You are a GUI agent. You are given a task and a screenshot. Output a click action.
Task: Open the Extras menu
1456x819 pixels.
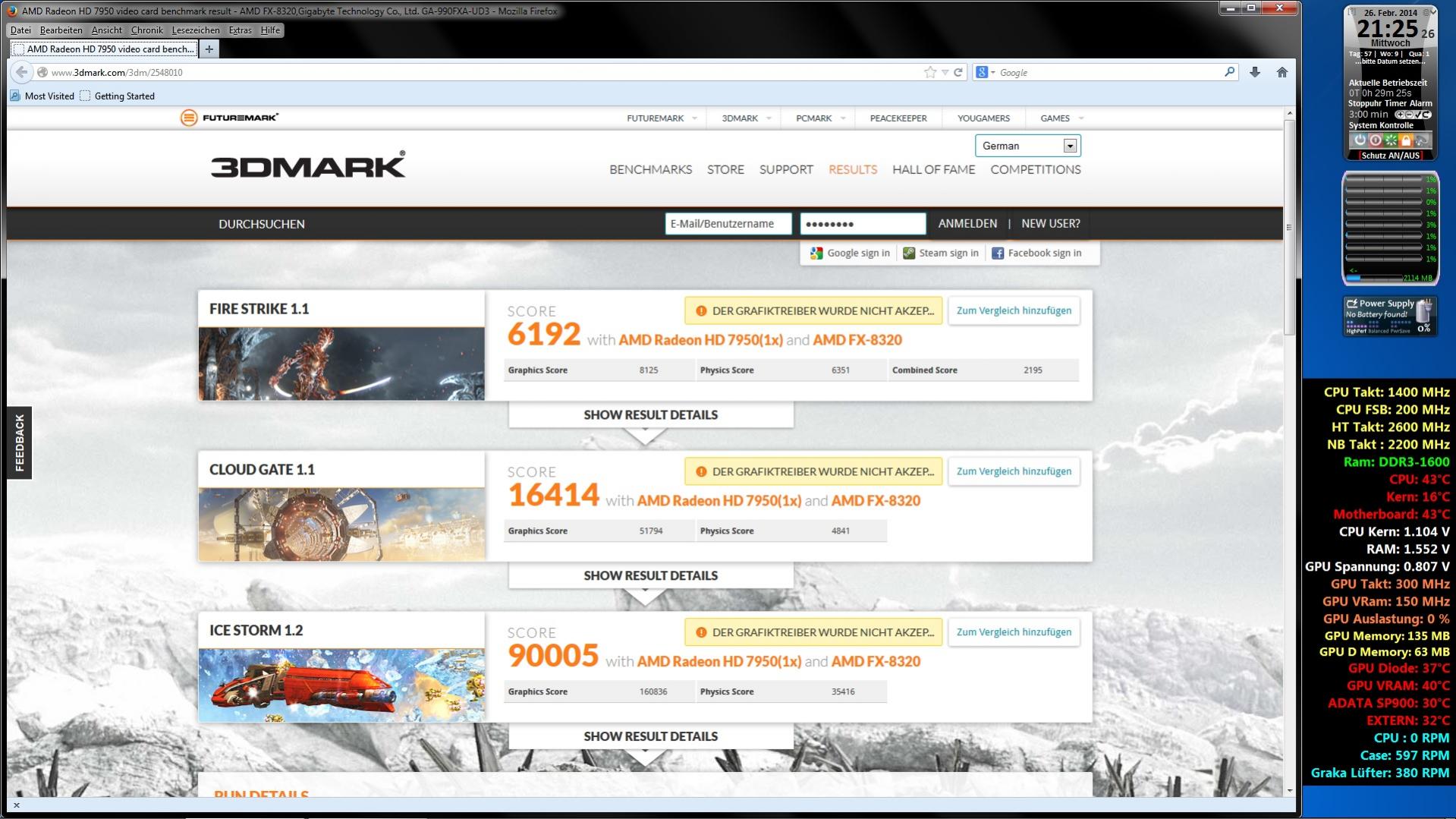(x=240, y=30)
